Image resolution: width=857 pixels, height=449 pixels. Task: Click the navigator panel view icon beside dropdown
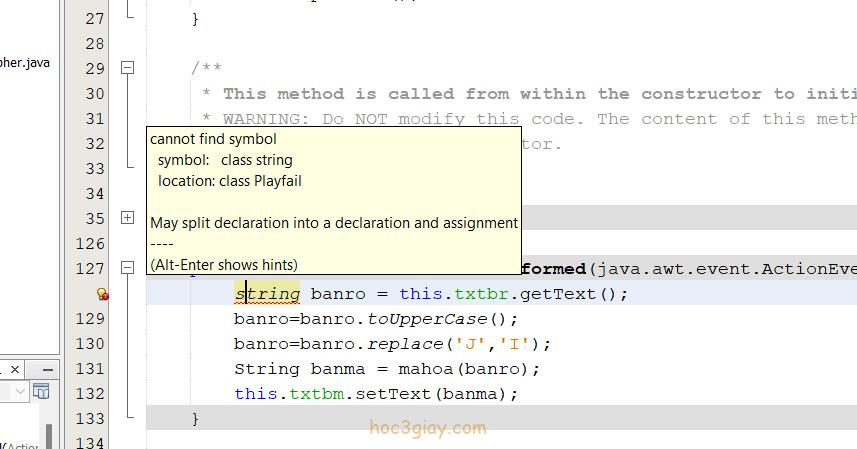(x=41, y=391)
